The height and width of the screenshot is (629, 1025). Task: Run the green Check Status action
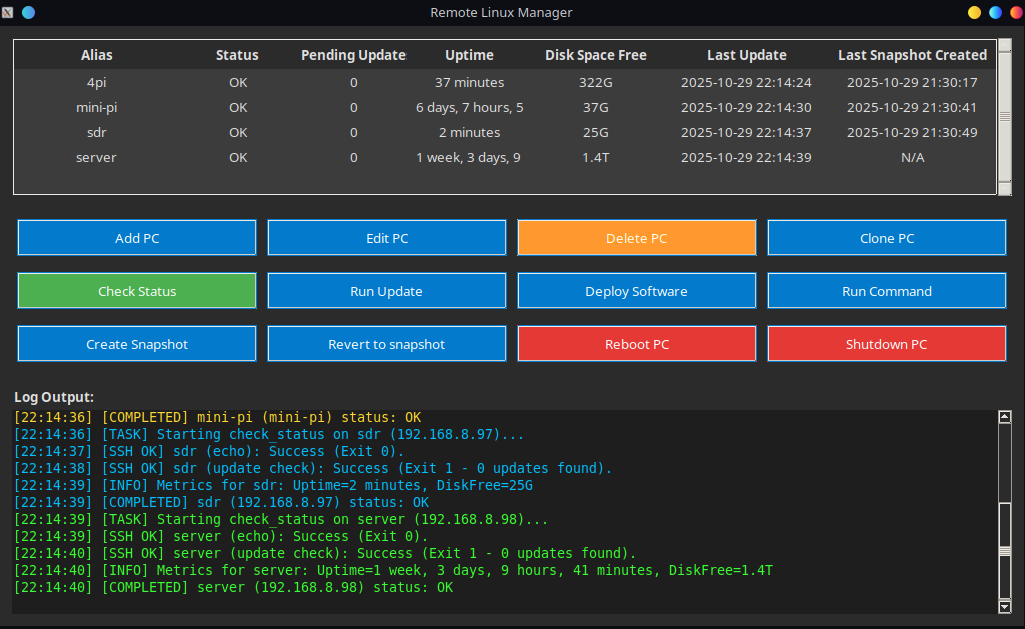pos(137,291)
